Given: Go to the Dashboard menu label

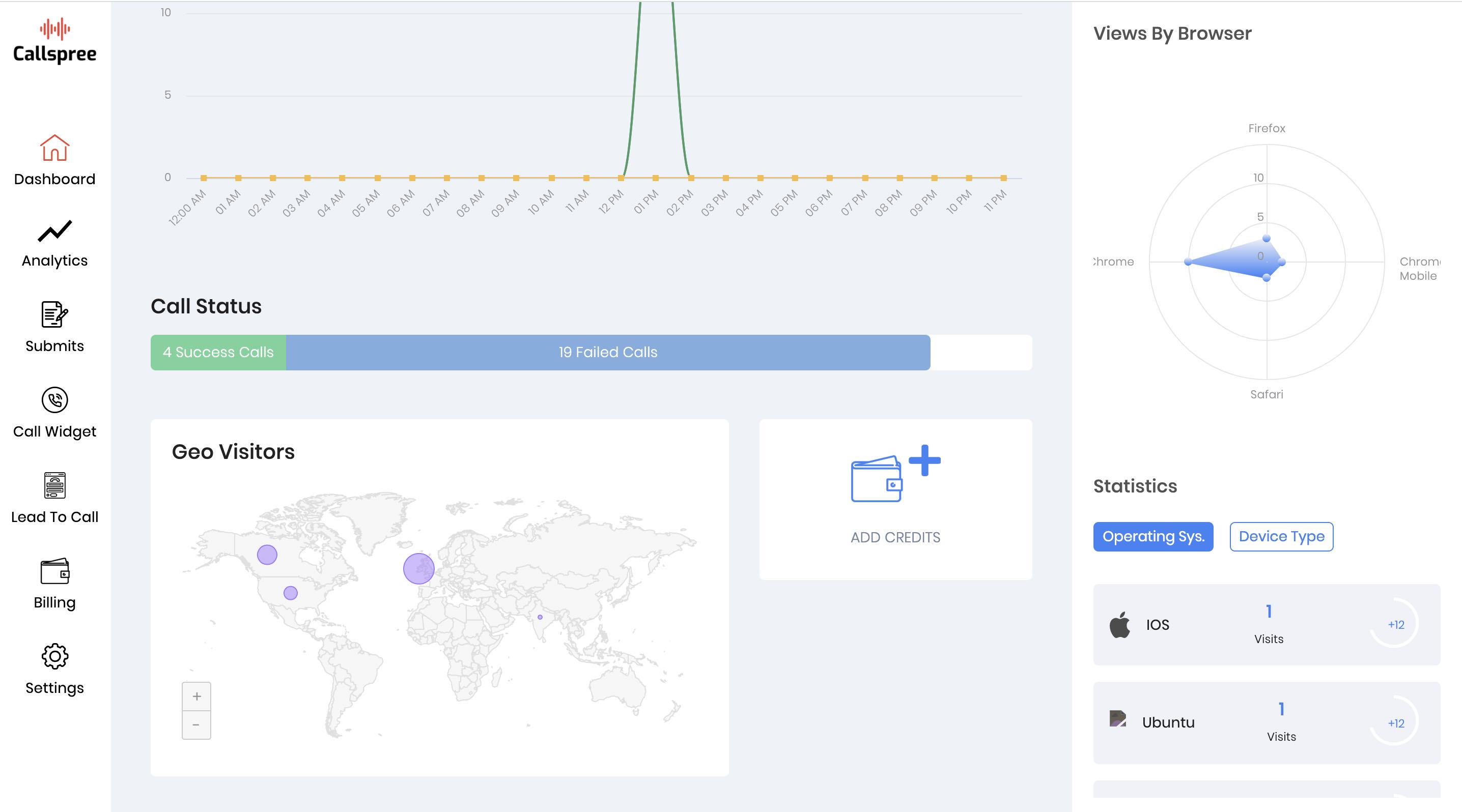Looking at the screenshot, I should (54, 179).
